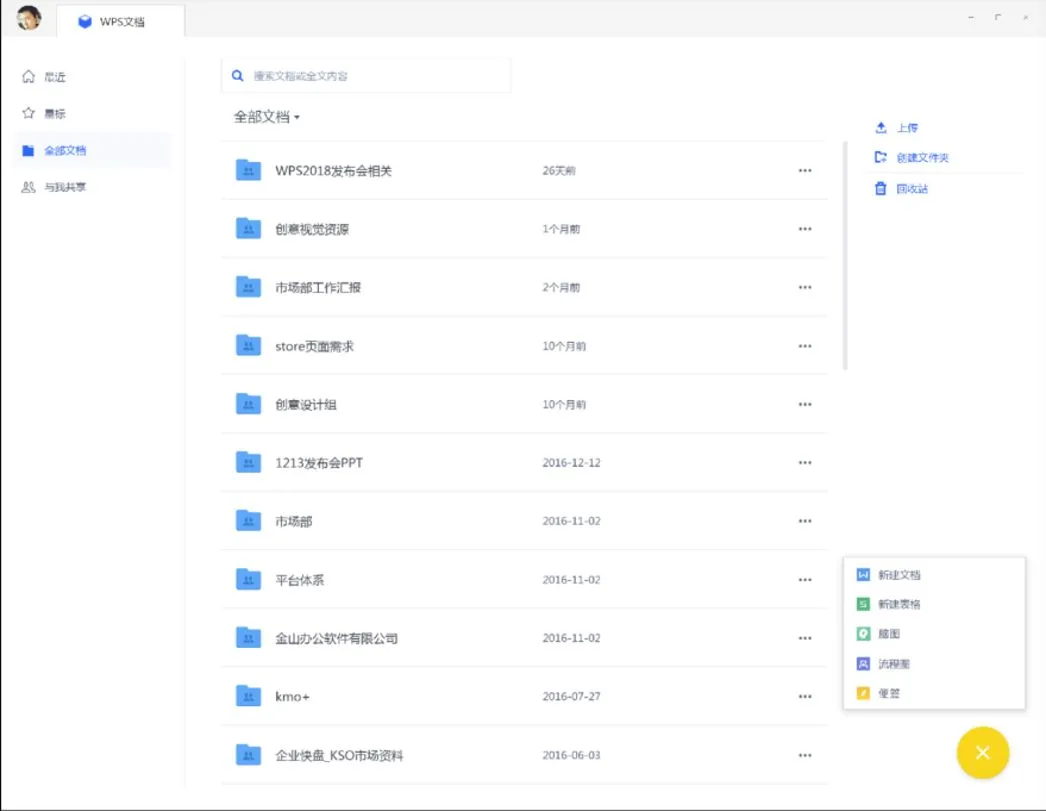The height and width of the screenshot is (811, 1046).
Task: Click the search magnifier icon
Action: (237, 76)
